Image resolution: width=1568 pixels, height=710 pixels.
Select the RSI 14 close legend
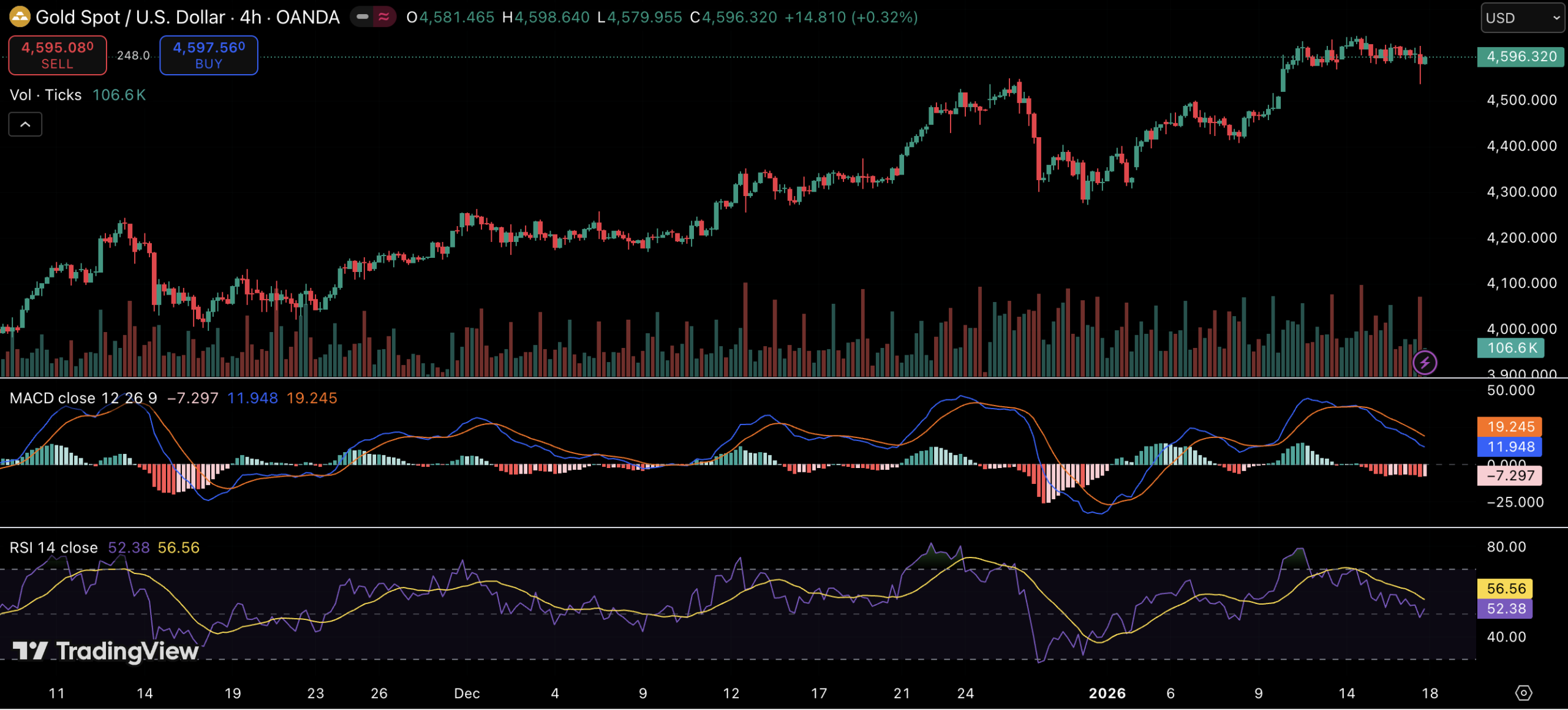point(53,548)
